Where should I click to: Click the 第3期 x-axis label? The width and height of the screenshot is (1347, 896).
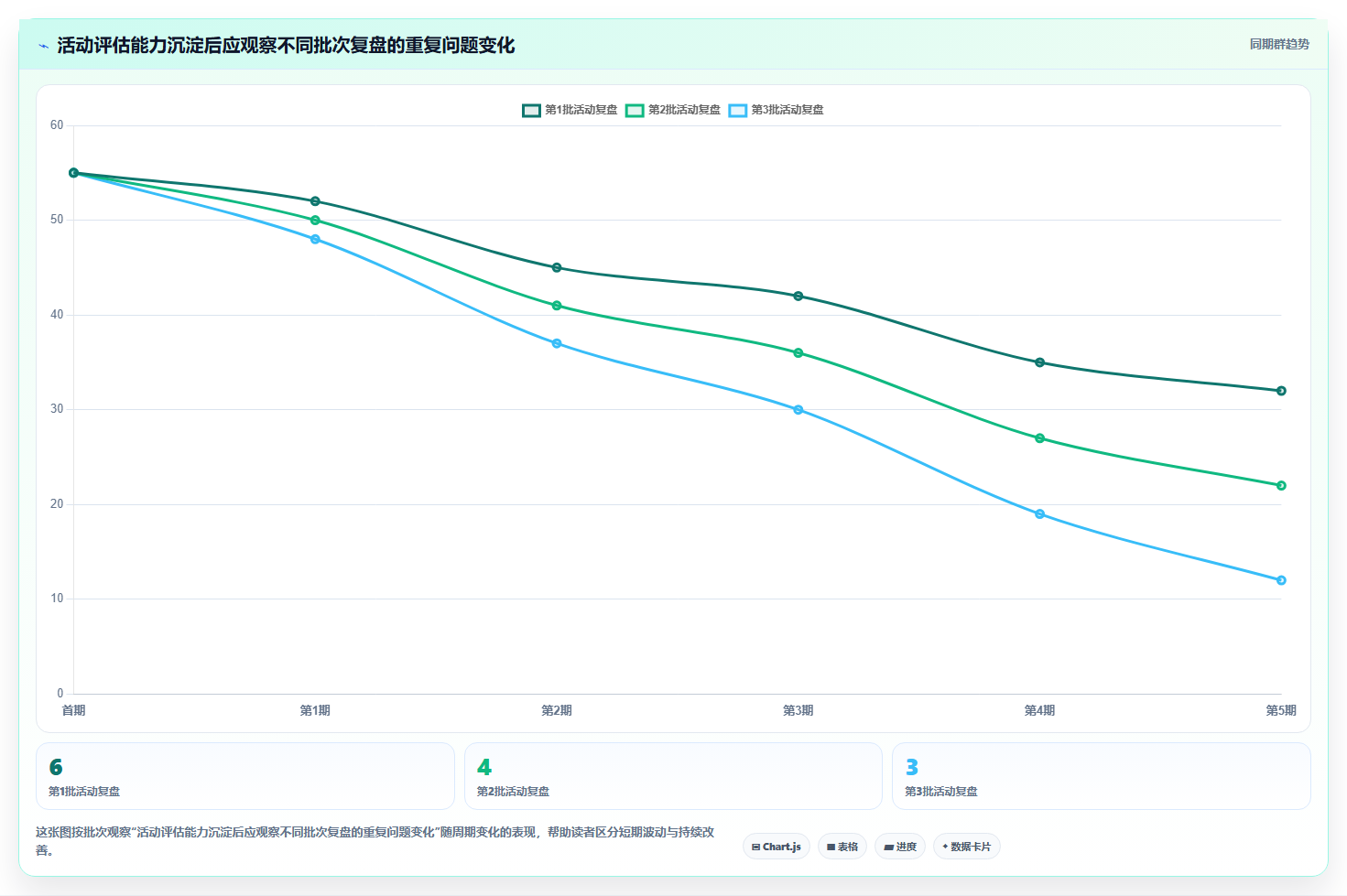[x=798, y=710]
